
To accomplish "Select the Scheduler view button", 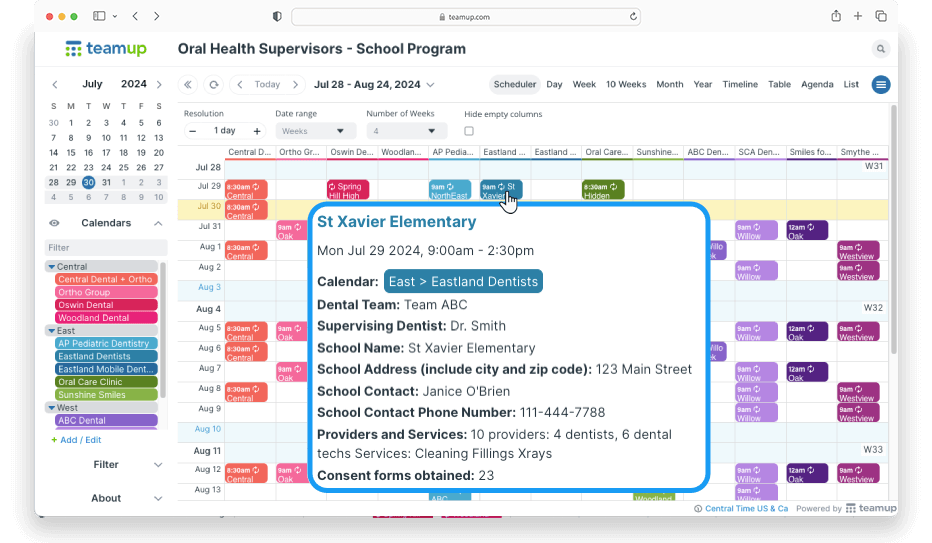I will (515, 84).
